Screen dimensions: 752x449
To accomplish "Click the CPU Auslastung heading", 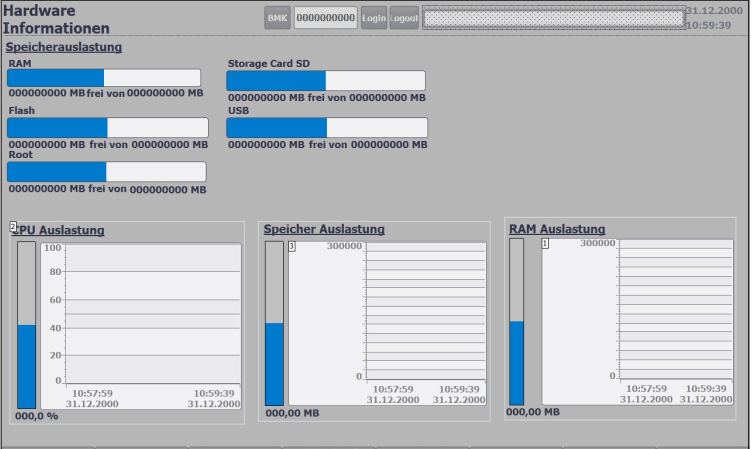I will point(58,230).
